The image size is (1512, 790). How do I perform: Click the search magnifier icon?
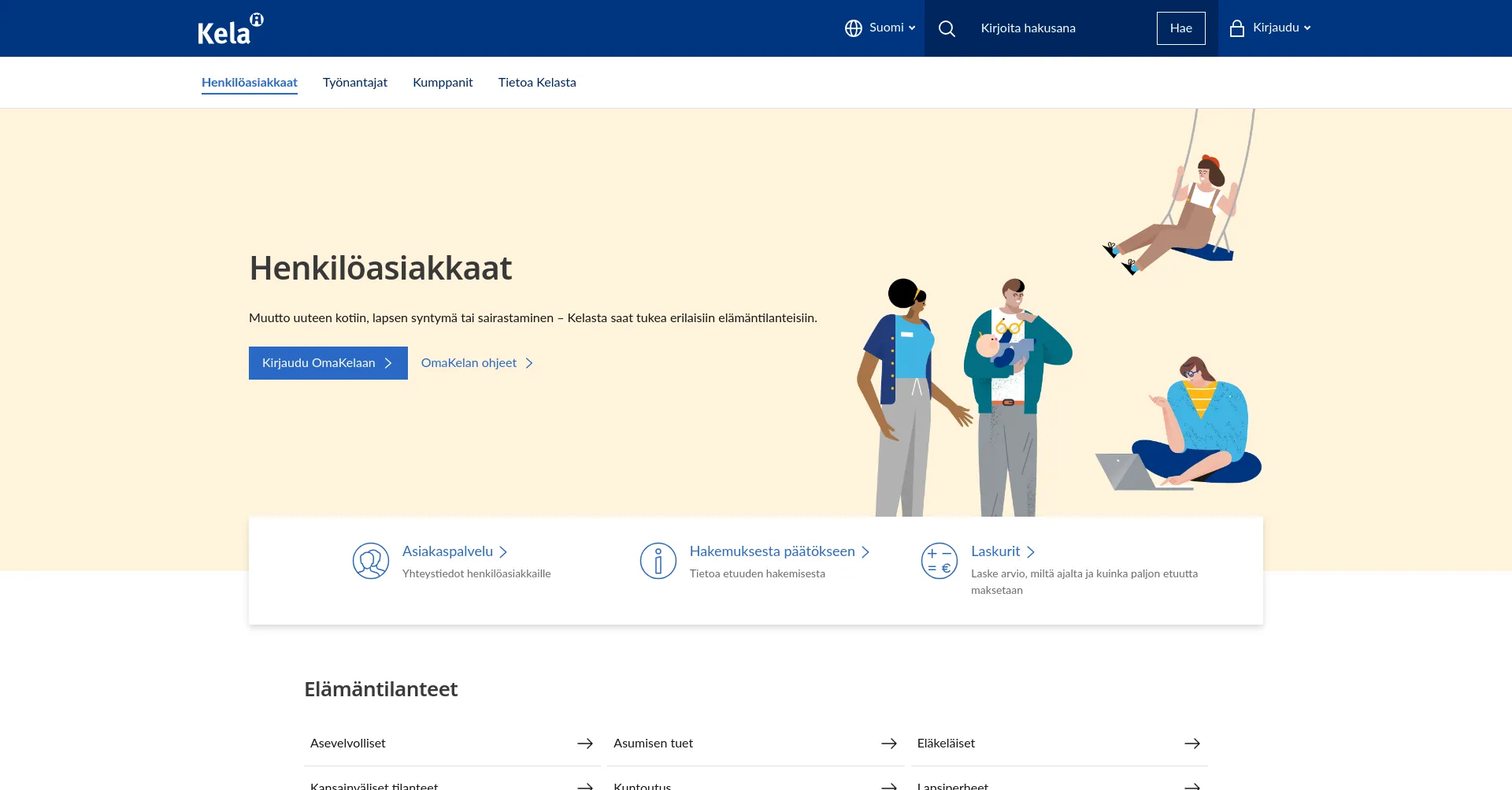[x=947, y=28]
